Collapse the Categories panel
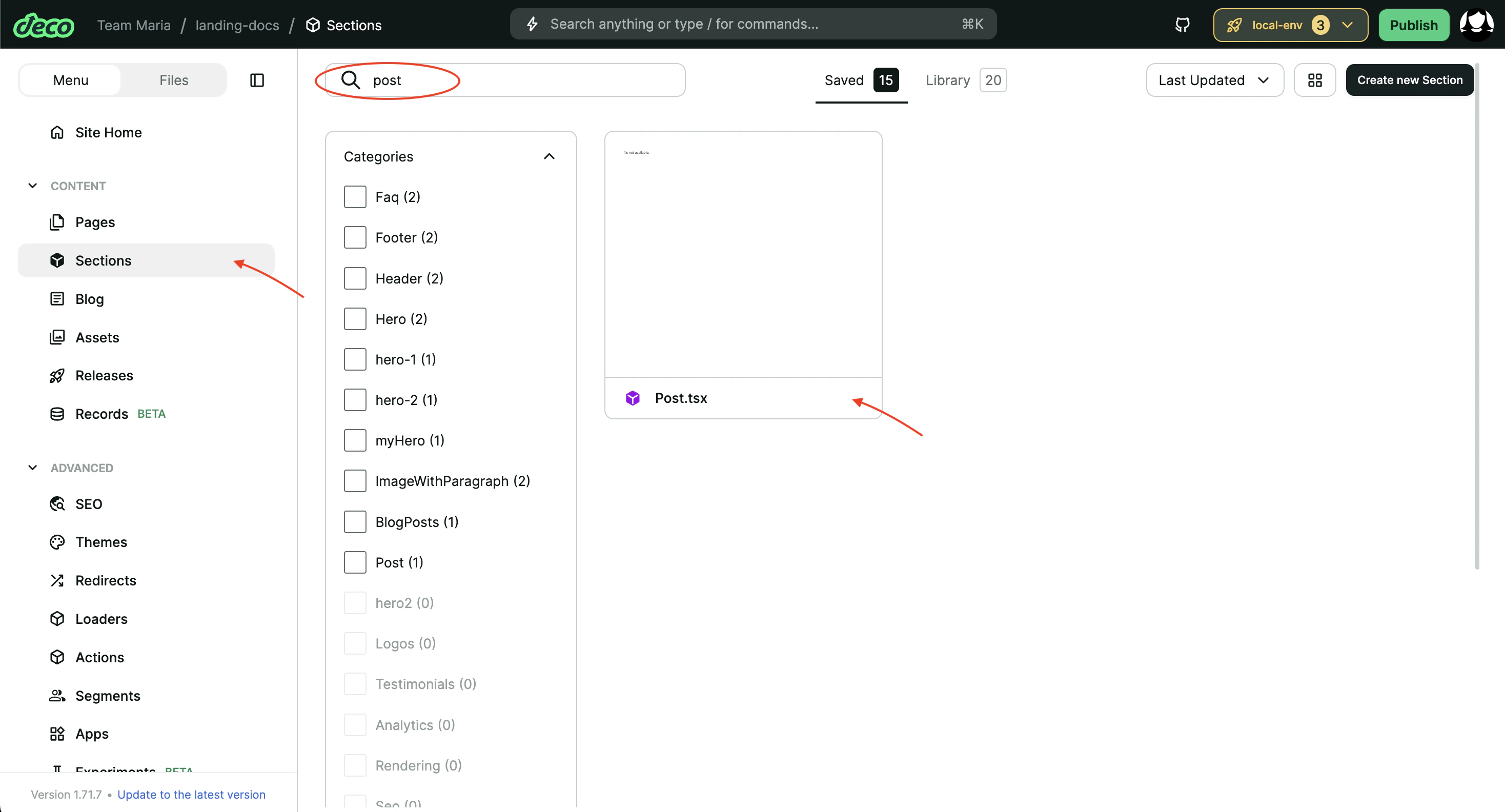 548,156
